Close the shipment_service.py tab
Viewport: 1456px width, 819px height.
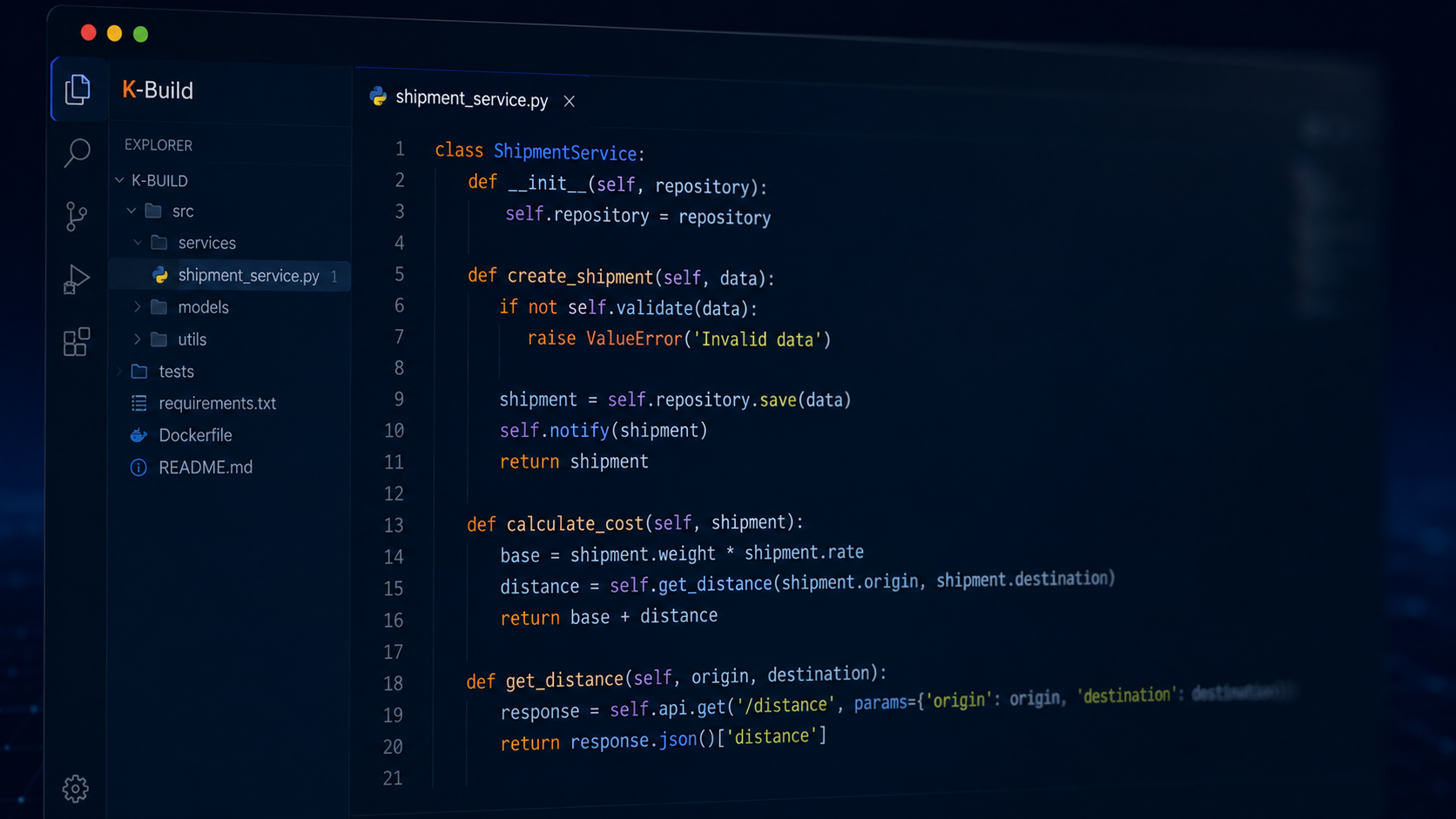coord(570,102)
